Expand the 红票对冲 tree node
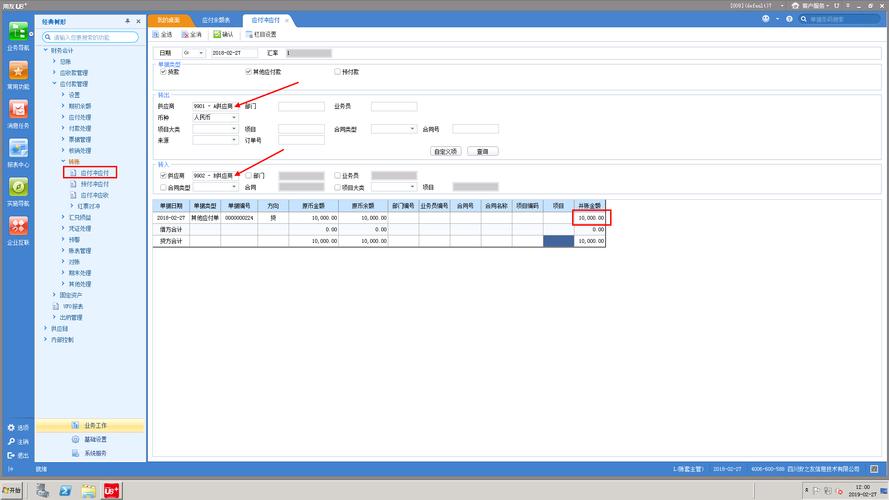The image size is (889, 500). pos(71,206)
